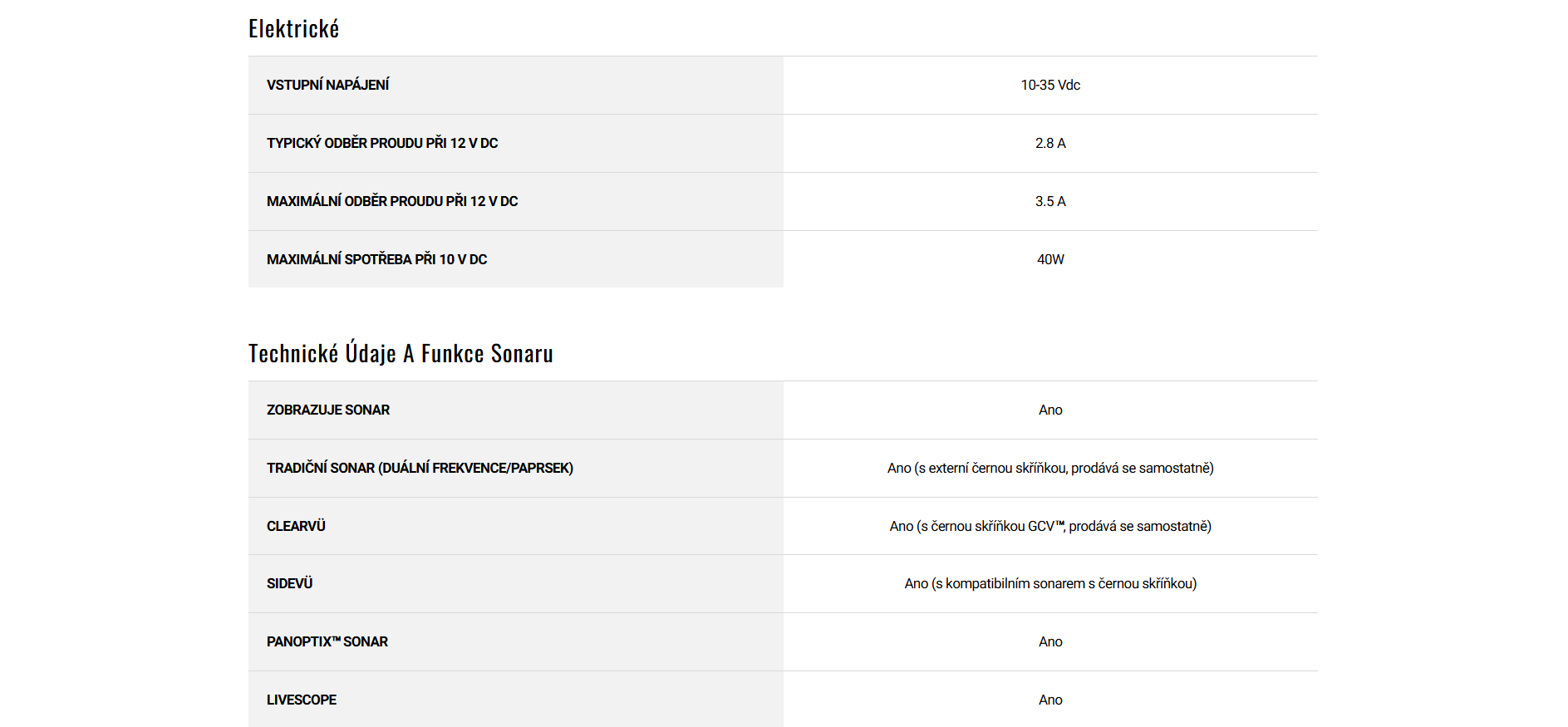The image size is (1568, 727).
Task: Select the TYPICKÝ ODBĚR PROUDU row label
Action: click(382, 143)
